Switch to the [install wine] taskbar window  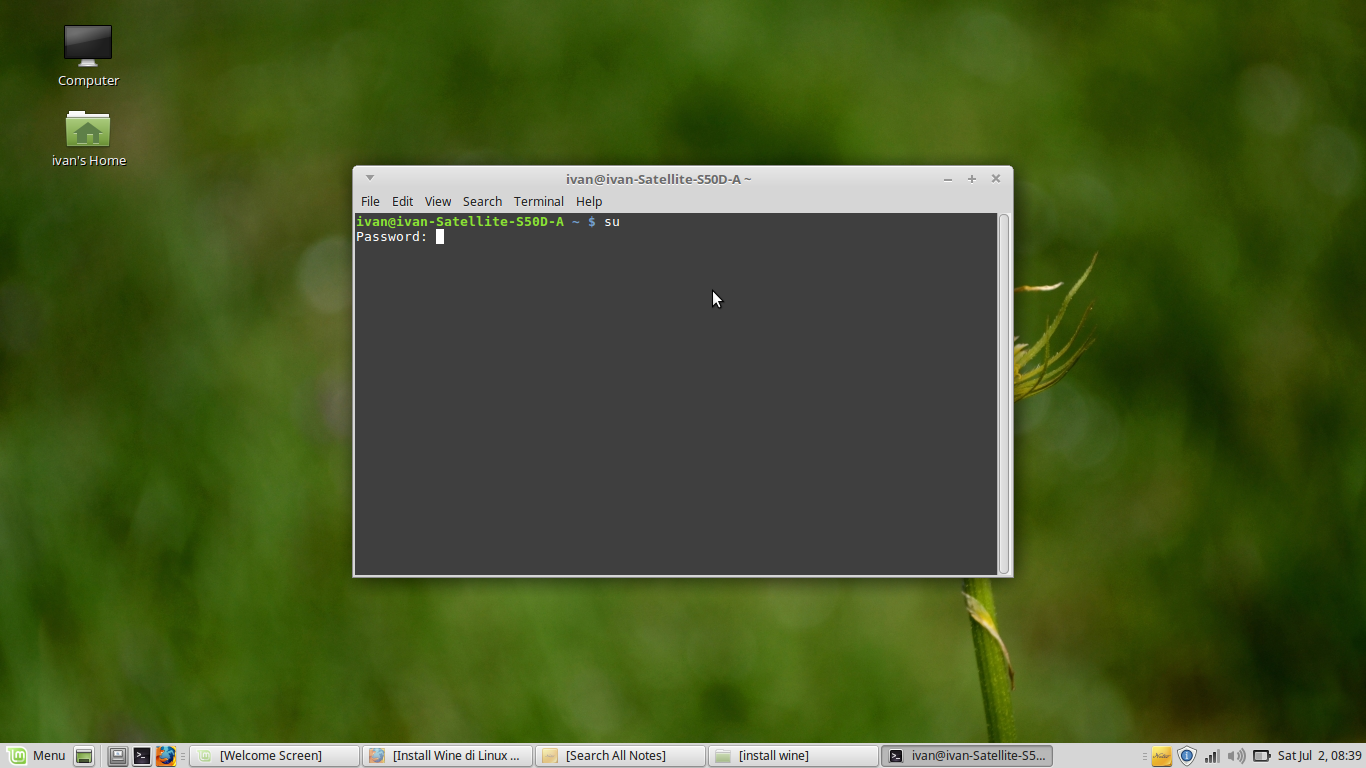pos(793,755)
